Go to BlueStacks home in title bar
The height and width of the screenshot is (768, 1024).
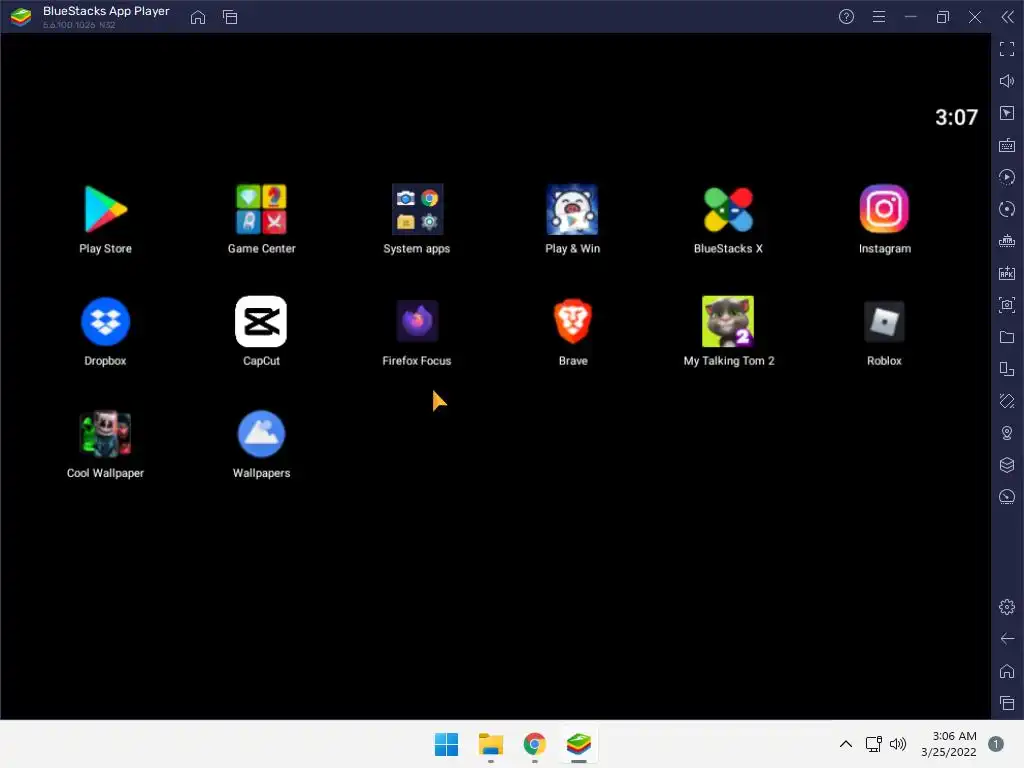click(198, 17)
